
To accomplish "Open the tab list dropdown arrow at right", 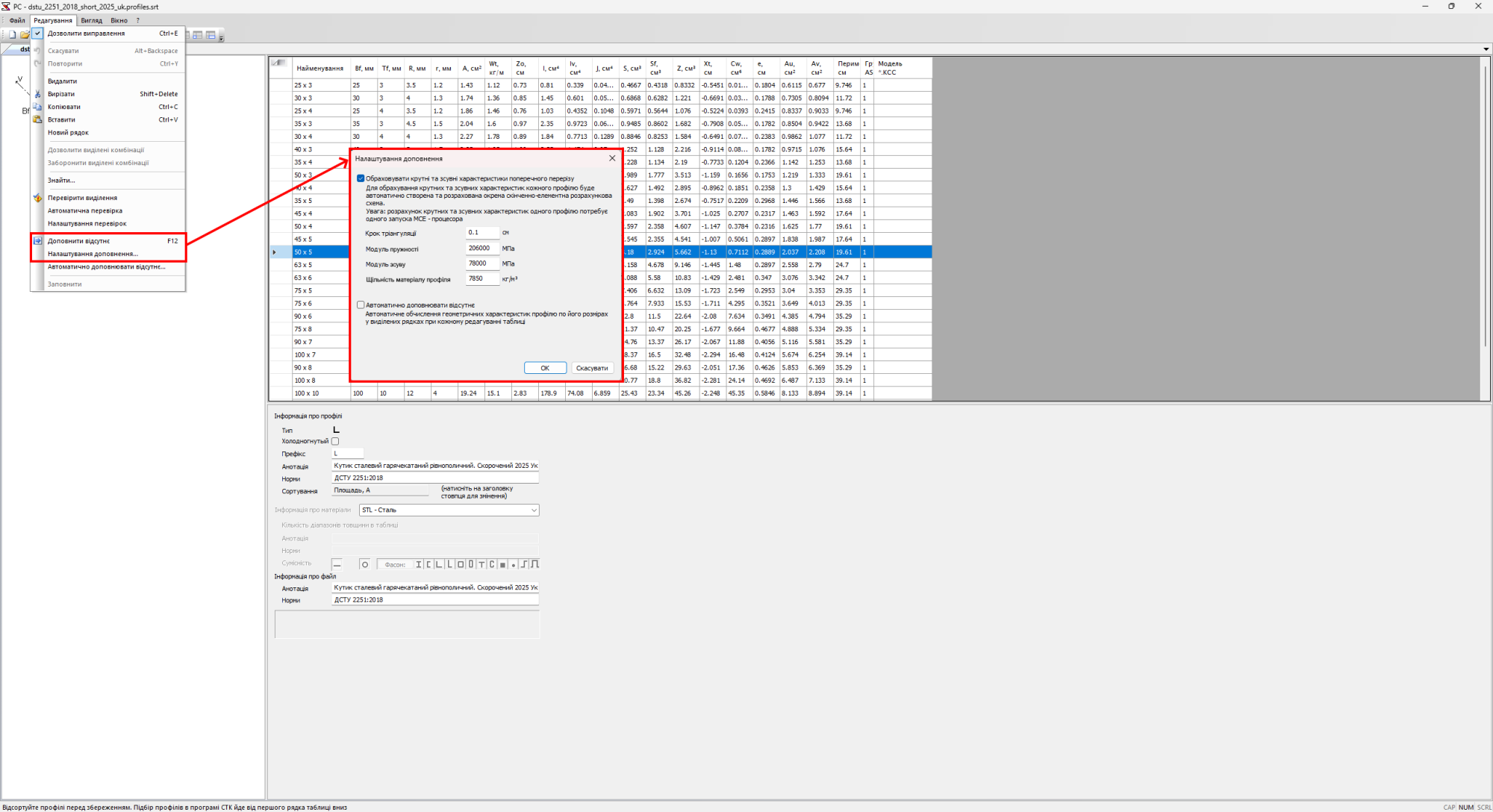I will [1486, 49].
